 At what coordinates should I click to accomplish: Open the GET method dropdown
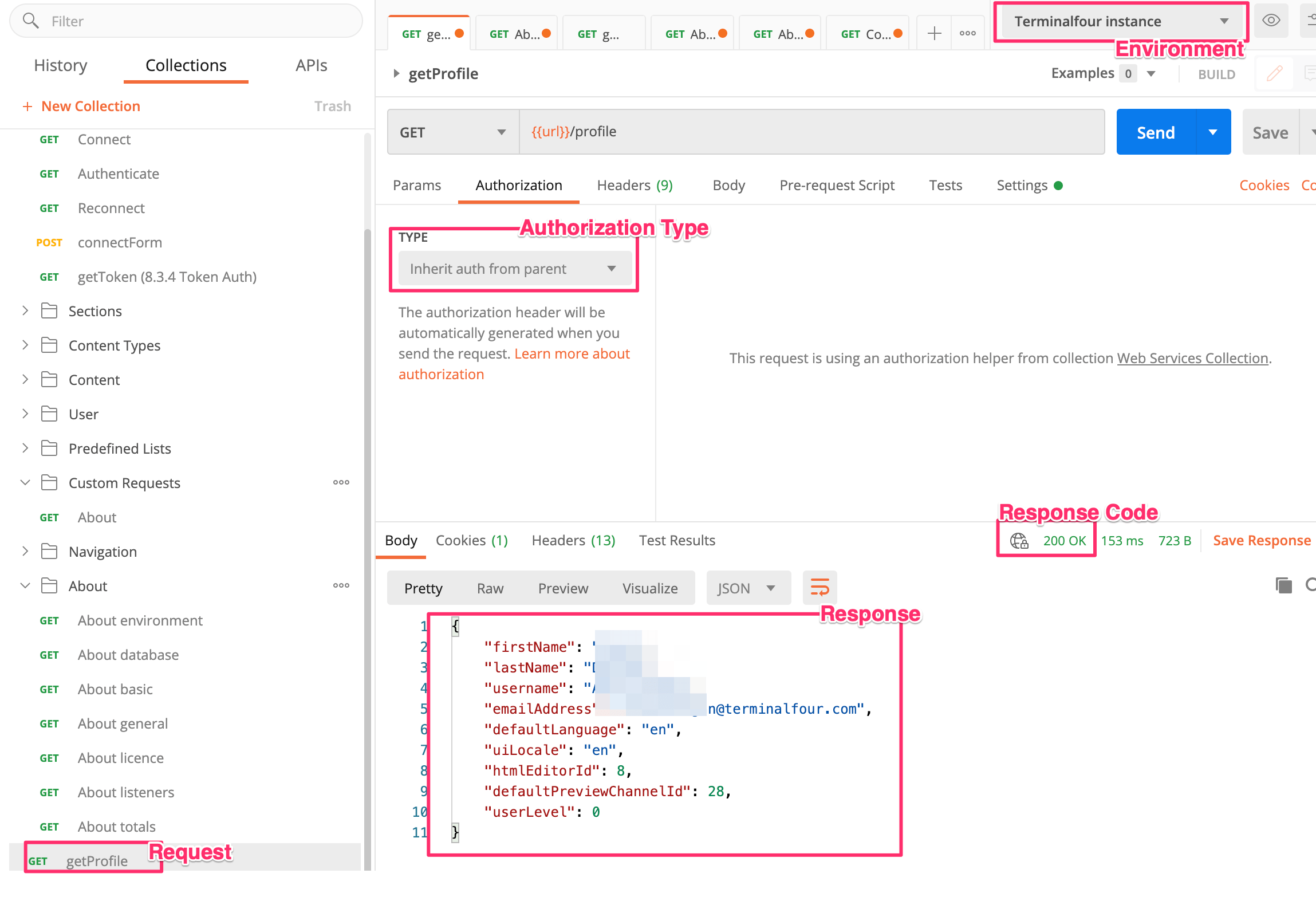click(452, 132)
